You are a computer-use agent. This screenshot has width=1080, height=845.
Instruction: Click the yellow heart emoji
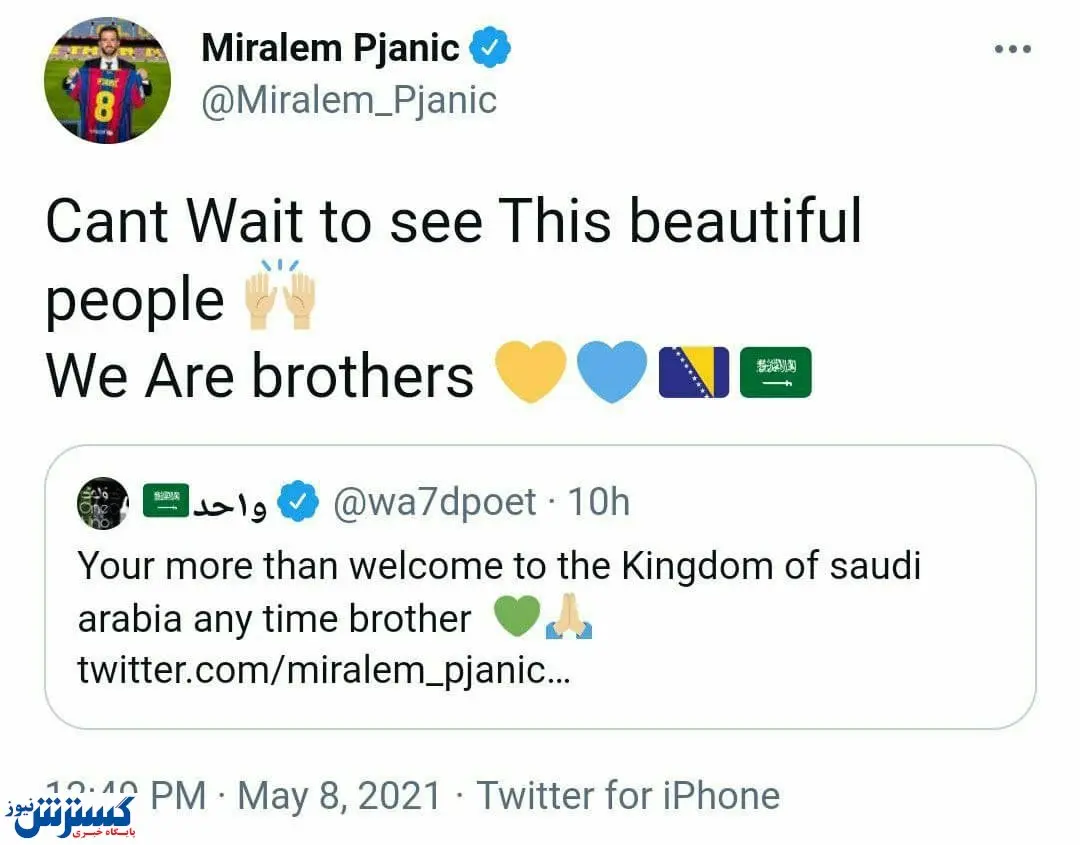click(533, 371)
